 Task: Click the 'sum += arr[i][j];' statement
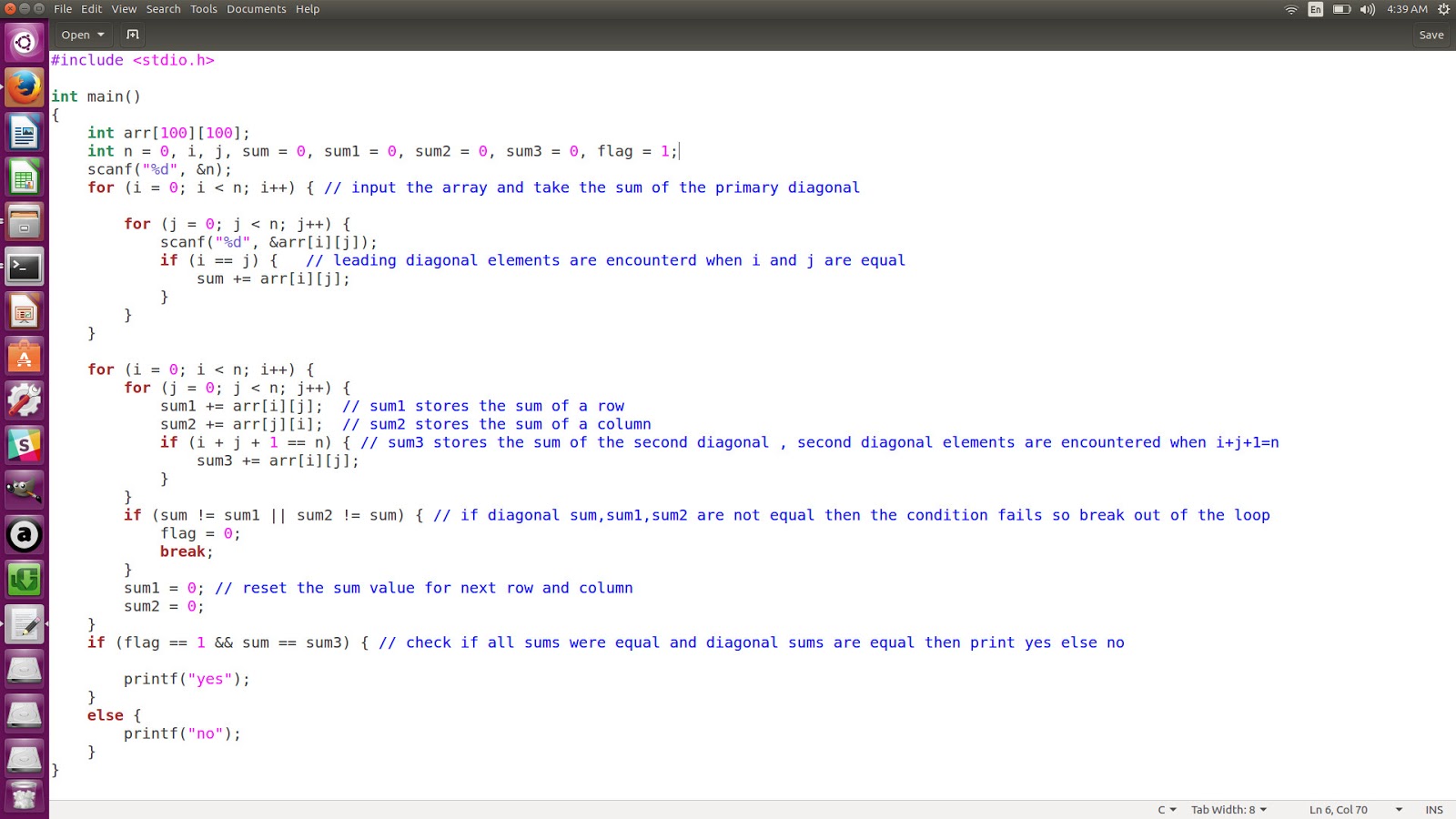pyautogui.click(x=273, y=278)
